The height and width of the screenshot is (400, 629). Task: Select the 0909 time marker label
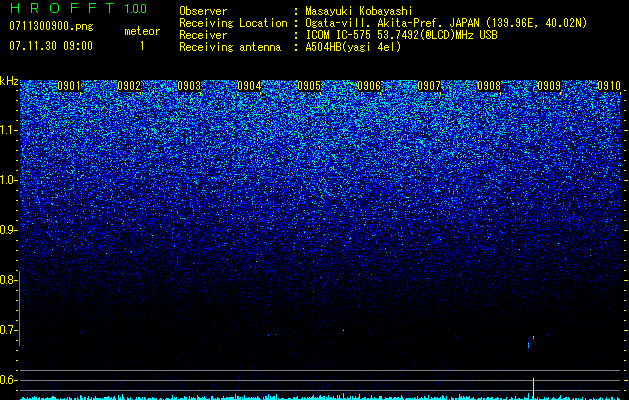tap(549, 86)
